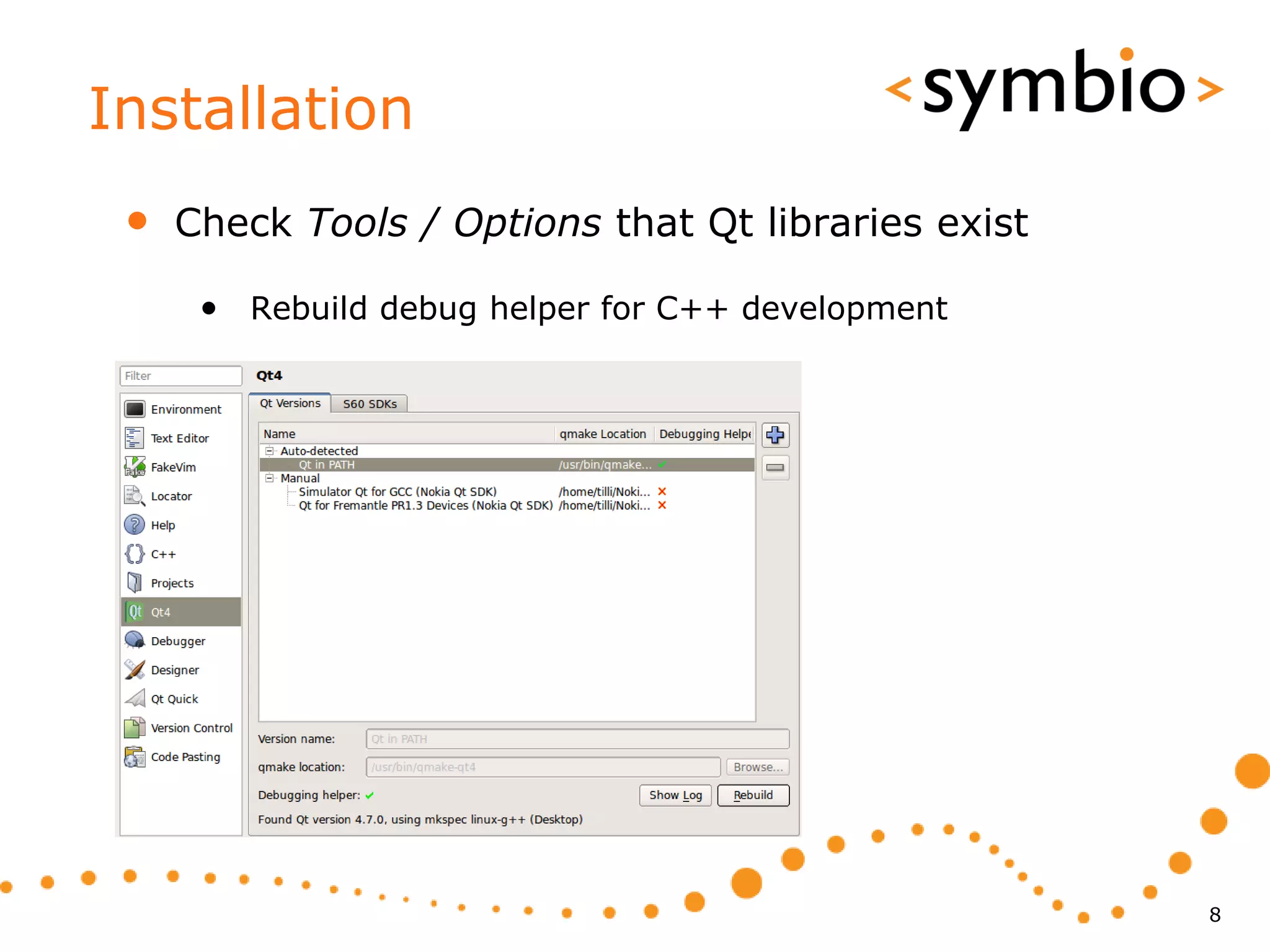
Task: Select the green Qt4 icon
Action: pyautogui.click(x=135, y=612)
